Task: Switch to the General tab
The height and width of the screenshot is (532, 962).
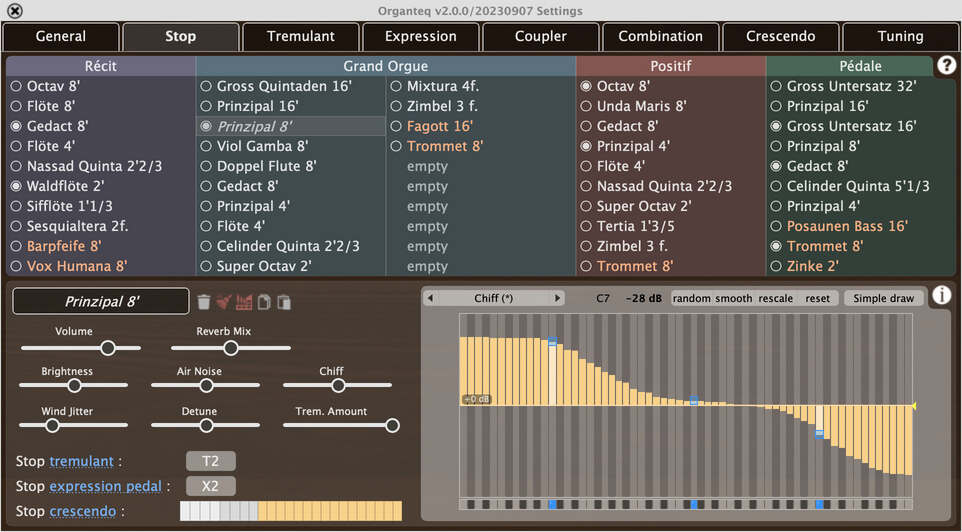Action: click(x=61, y=36)
